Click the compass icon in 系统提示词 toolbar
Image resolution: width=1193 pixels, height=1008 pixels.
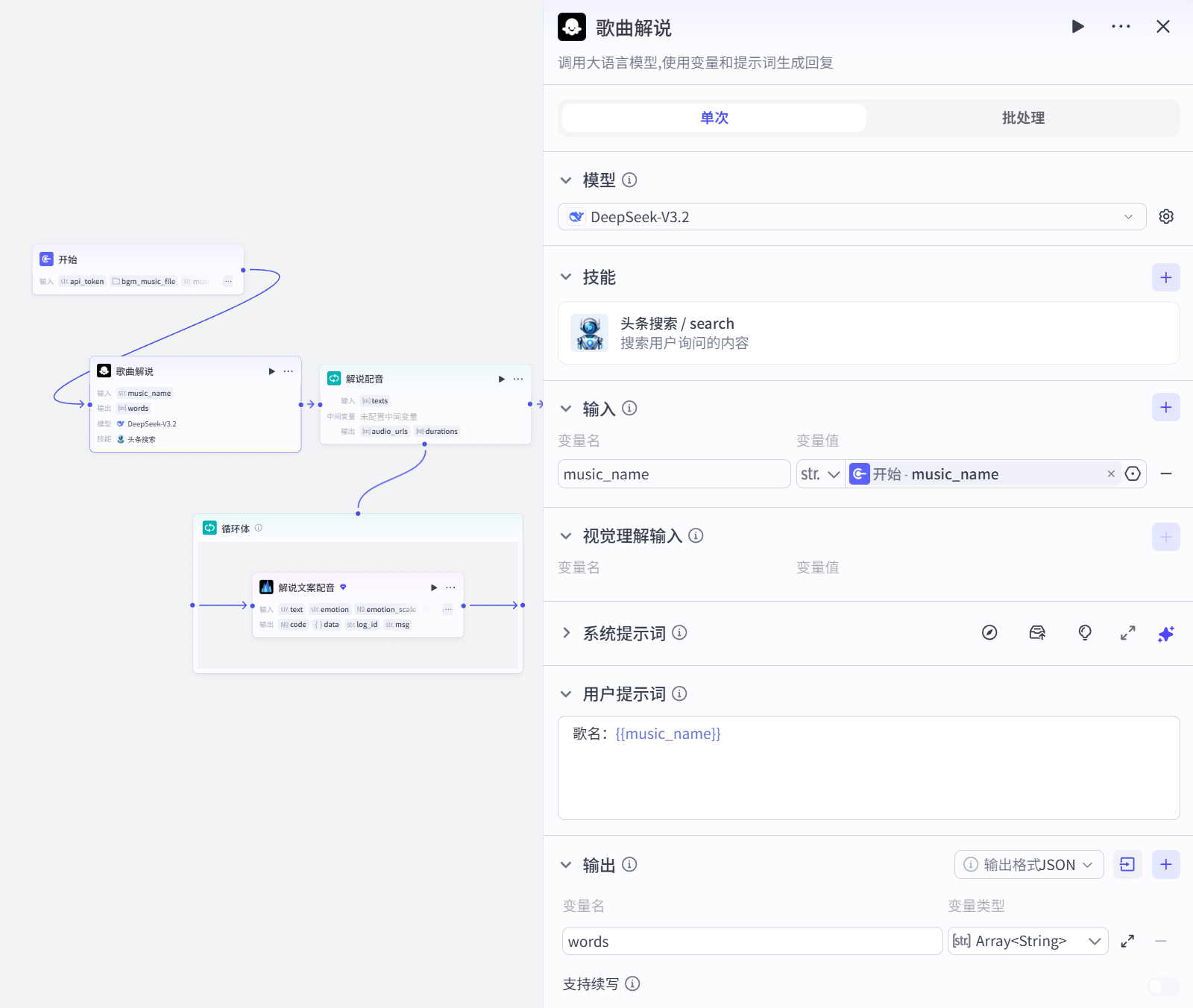(x=989, y=633)
